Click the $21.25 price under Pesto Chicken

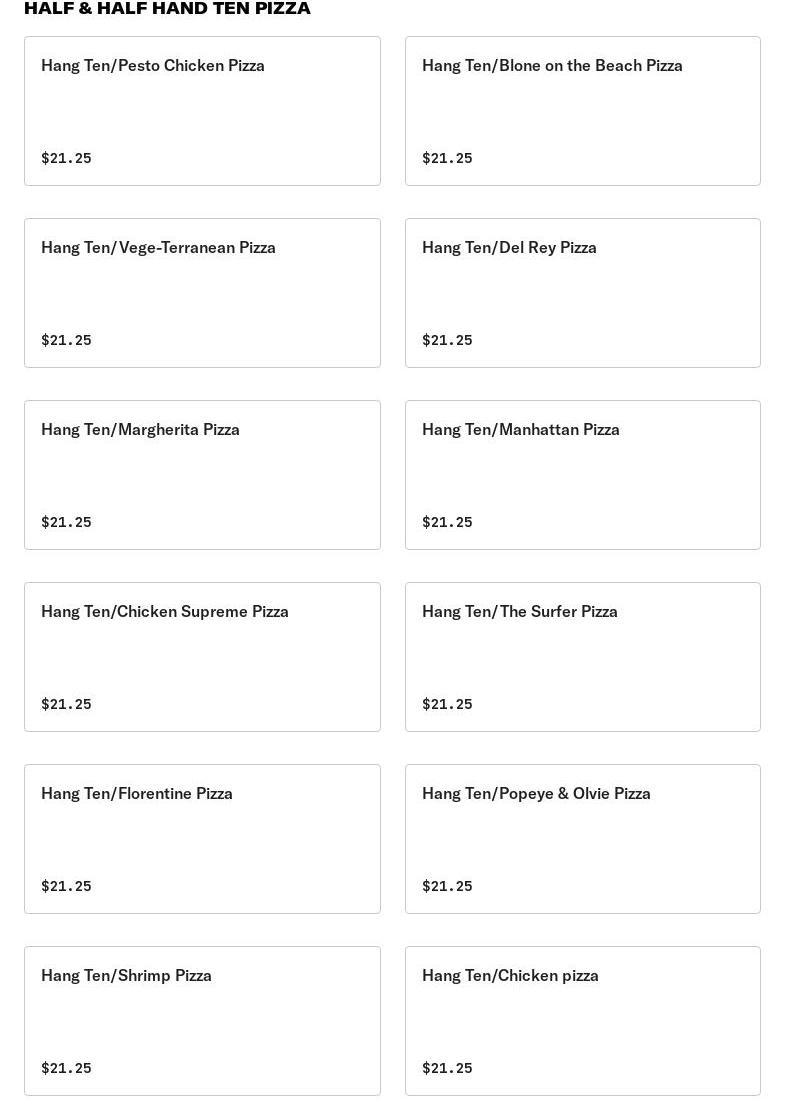point(67,158)
